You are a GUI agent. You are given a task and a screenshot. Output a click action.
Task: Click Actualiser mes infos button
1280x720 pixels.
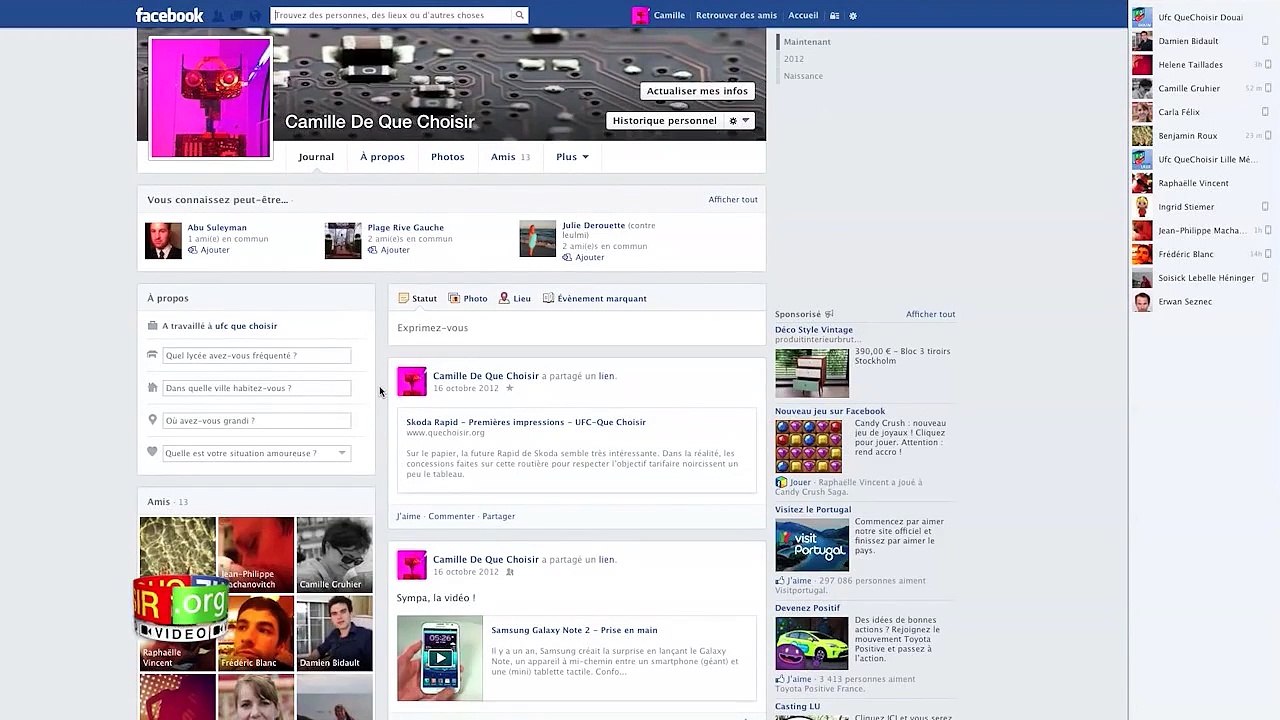697,91
